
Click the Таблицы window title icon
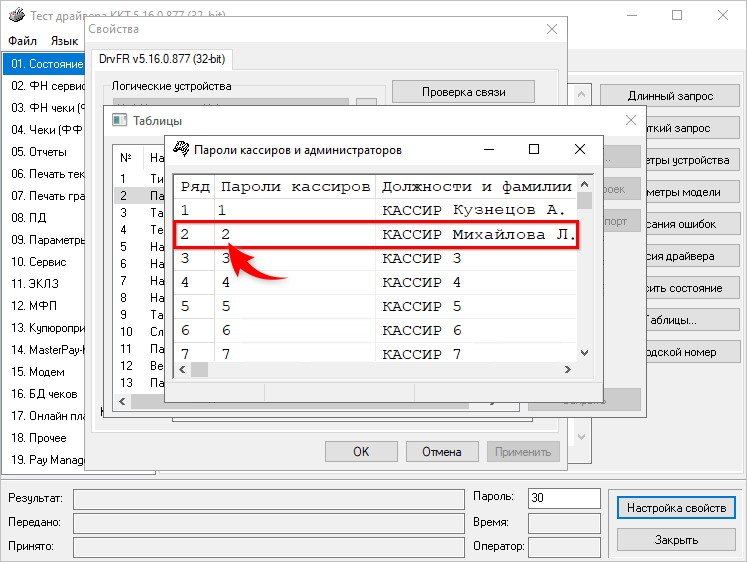point(119,120)
